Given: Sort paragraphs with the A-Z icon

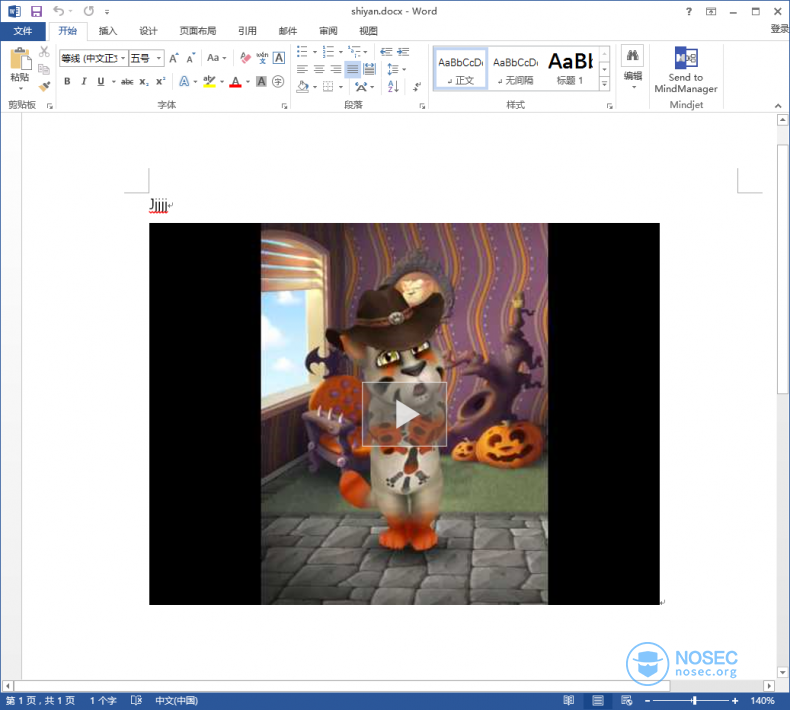Looking at the screenshot, I should point(393,87).
